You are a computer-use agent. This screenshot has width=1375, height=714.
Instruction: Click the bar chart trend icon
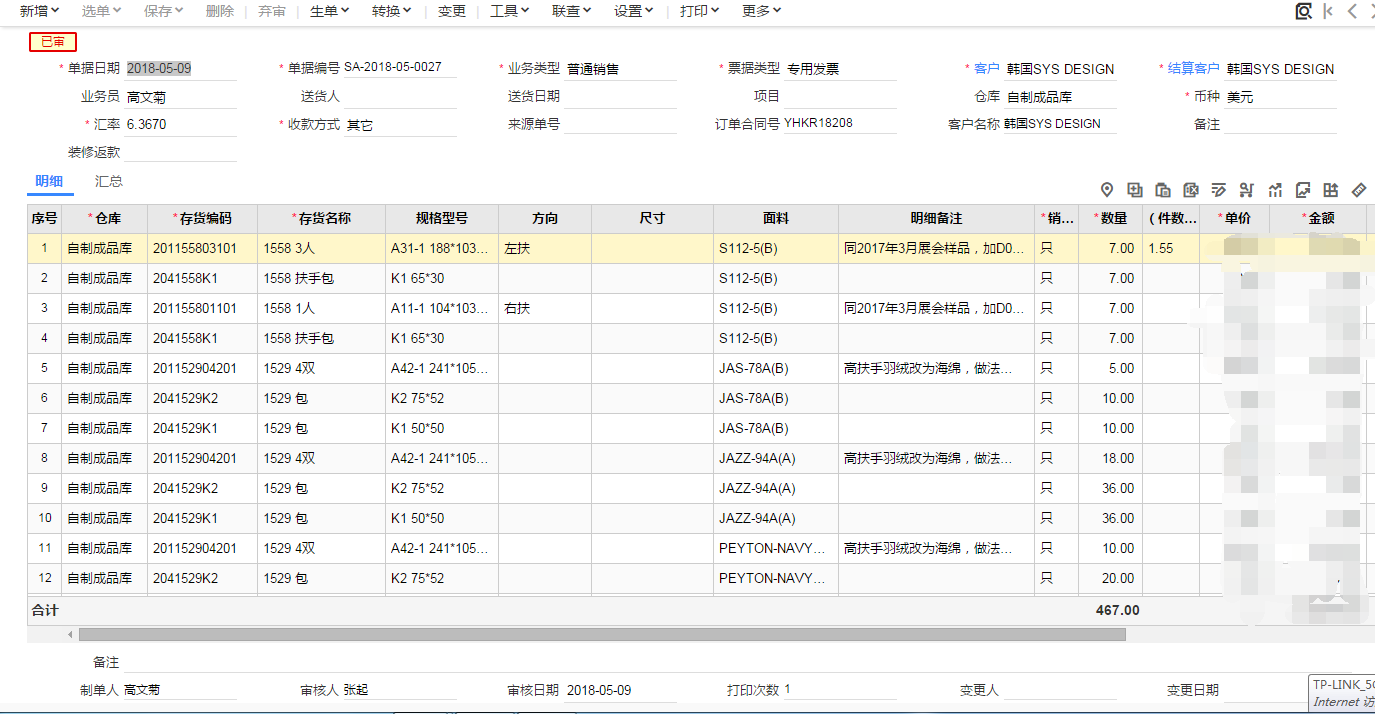click(x=1275, y=190)
